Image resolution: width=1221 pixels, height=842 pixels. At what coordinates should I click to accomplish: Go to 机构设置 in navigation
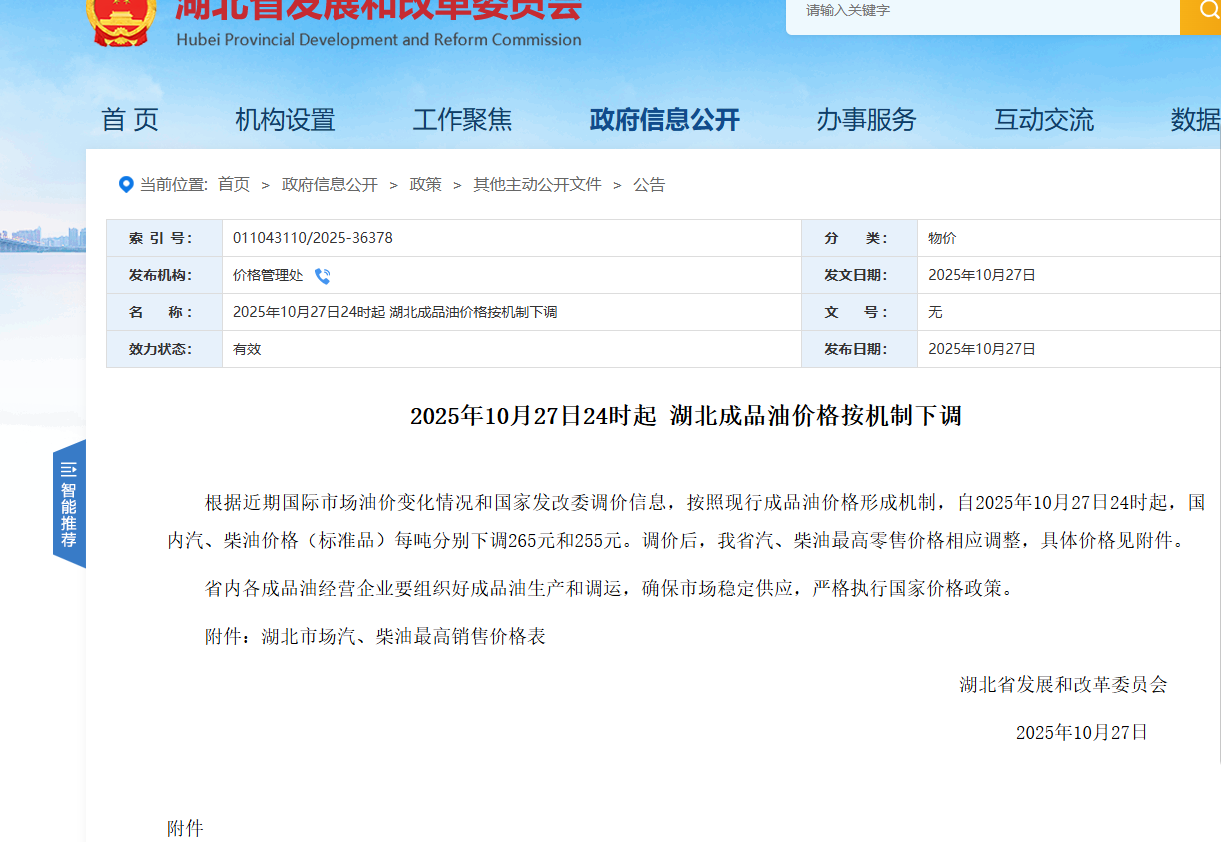(x=285, y=120)
